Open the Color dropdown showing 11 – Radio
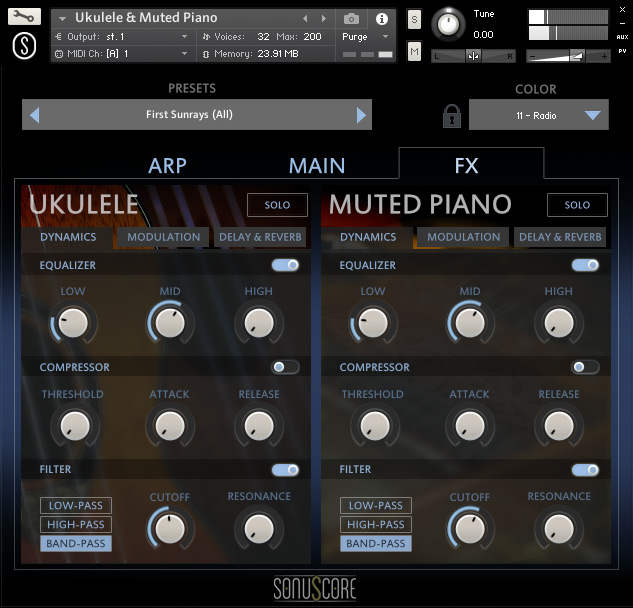This screenshot has width=633, height=608. point(539,115)
